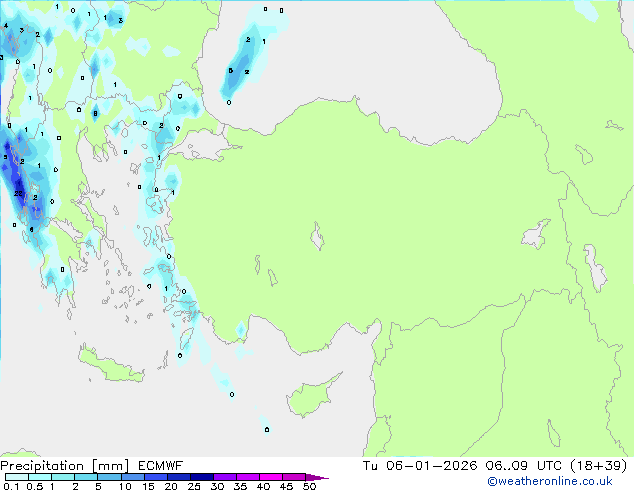Viewport: 634px width, 490px height.
Task: Click the large lake in central Turkey
Action: pos(319,239)
